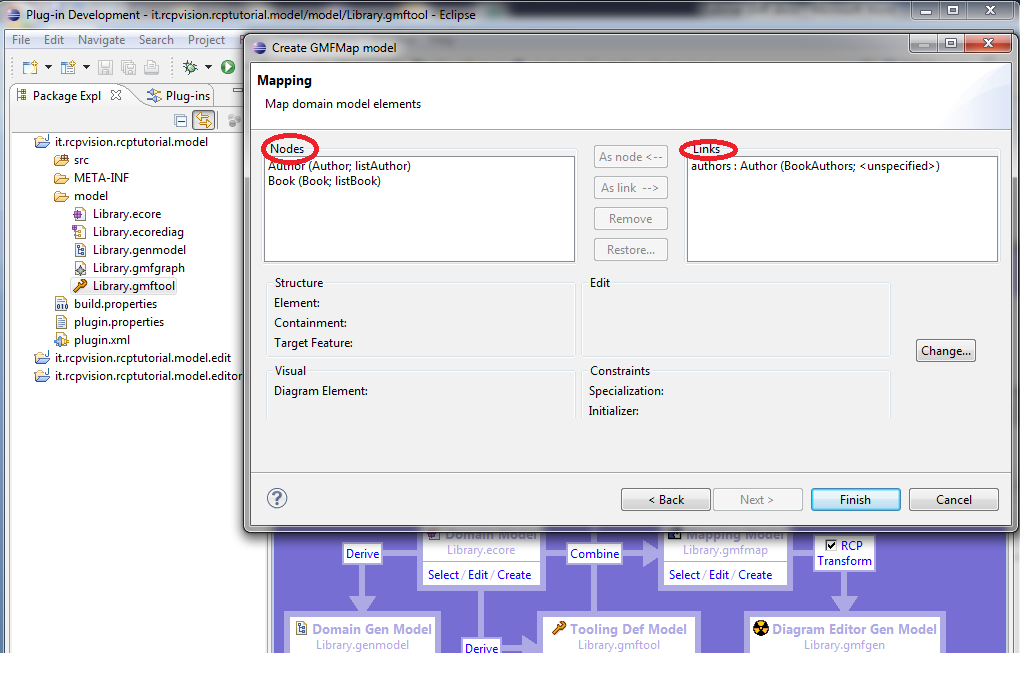Open the Navigate menu
The height and width of the screenshot is (681, 1020).
pyautogui.click(x=101, y=40)
